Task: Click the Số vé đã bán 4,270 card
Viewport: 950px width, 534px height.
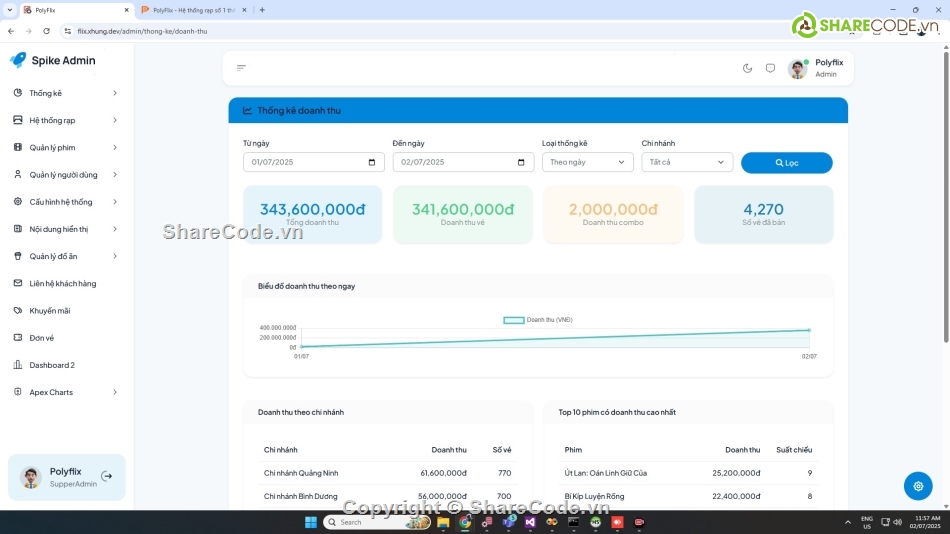Action: pyautogui.click(x=763, y=215)
